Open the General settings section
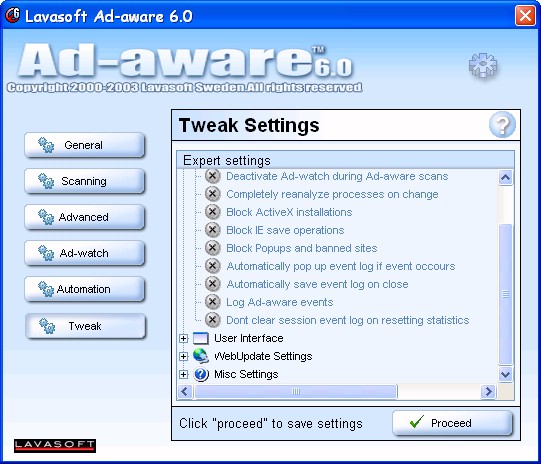The image size is (541, 464). pos(85,145)
